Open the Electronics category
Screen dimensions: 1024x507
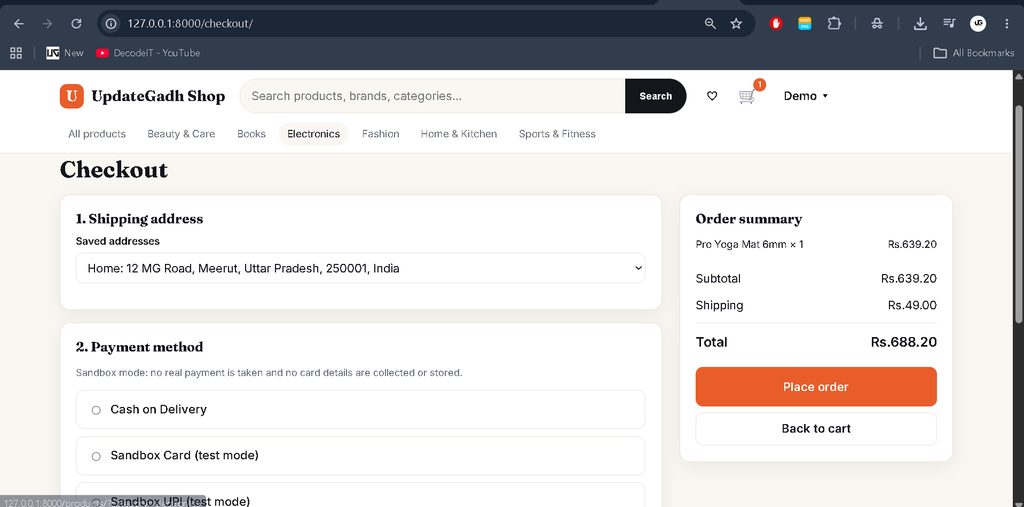[x=313, y=134]
